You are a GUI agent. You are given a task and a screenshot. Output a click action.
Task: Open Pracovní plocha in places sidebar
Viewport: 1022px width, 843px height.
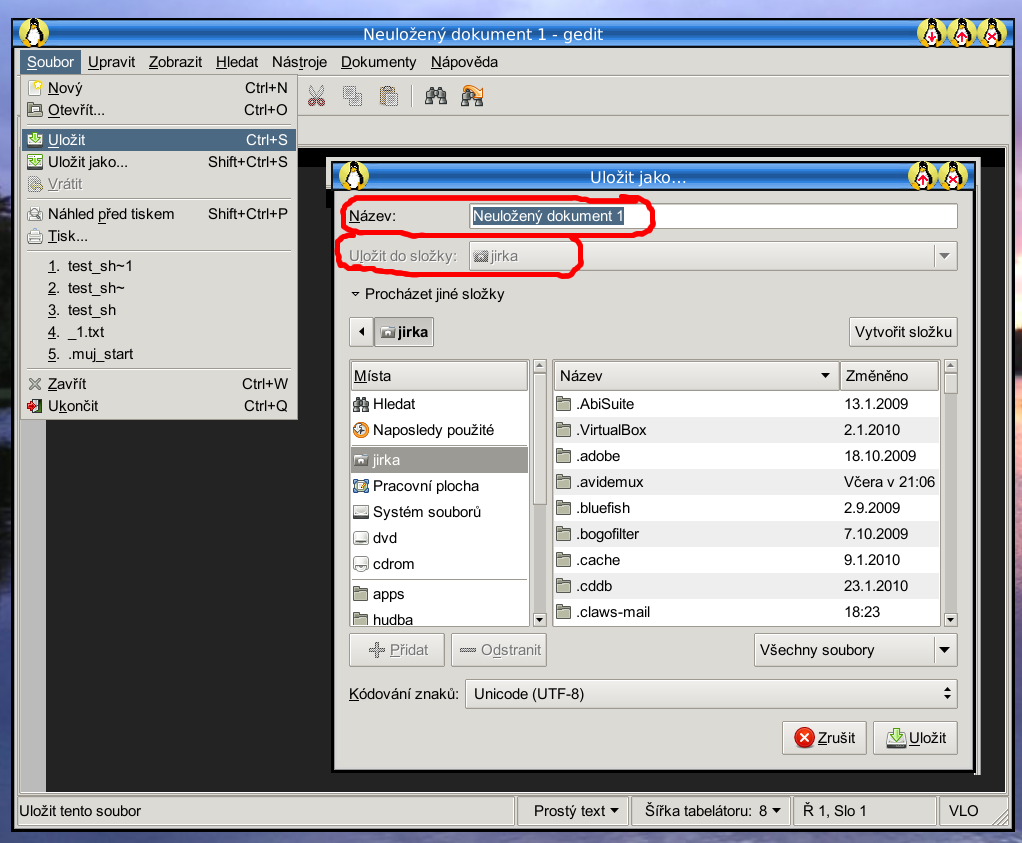tap(425, 486)
